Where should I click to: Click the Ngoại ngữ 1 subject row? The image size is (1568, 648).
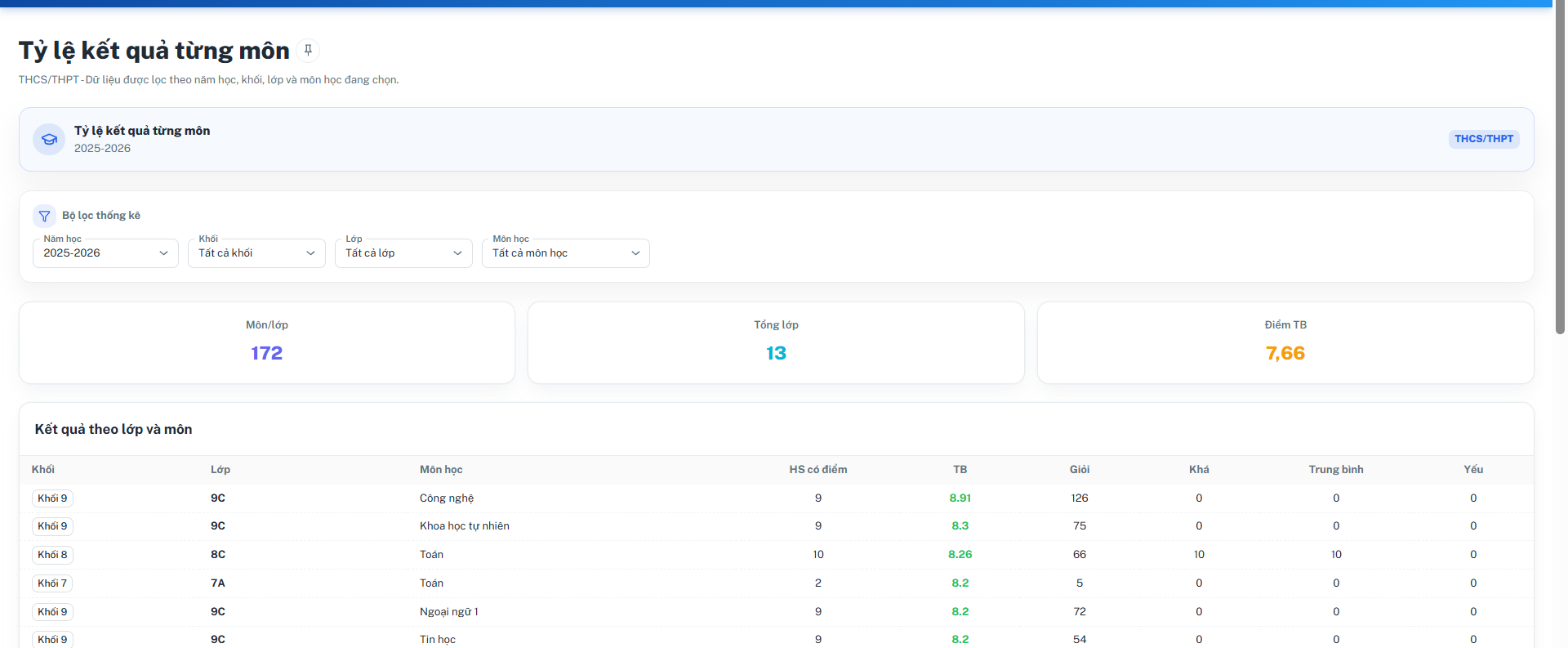[x=776, y=612]
